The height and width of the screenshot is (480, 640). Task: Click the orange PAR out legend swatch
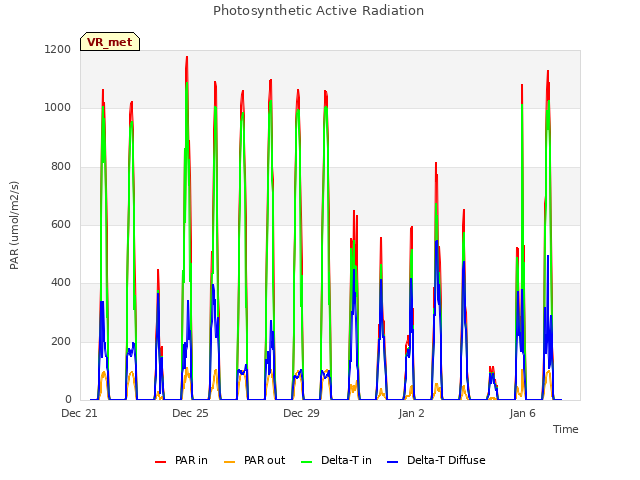pyautogui.click(x=230, y=462)
